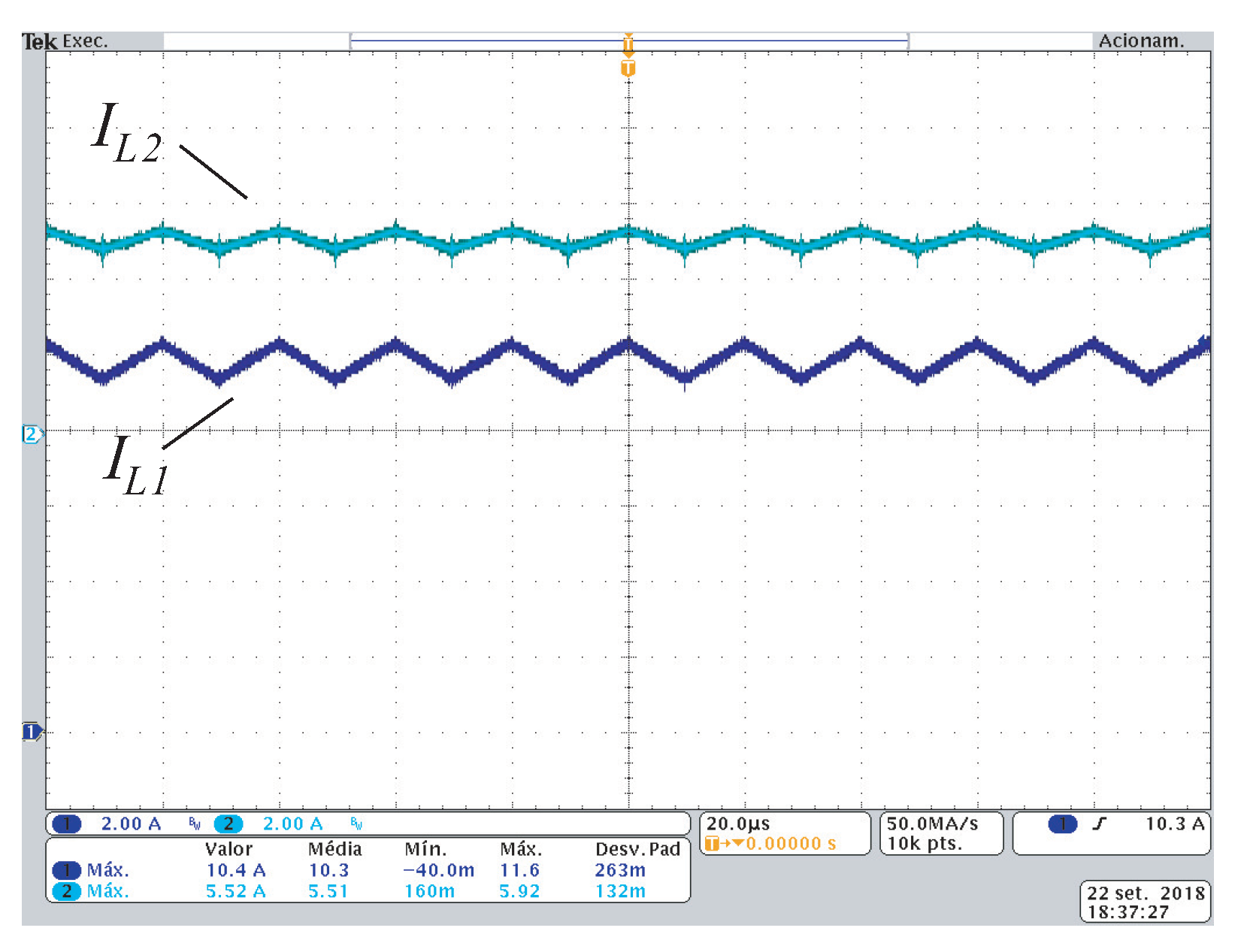Image resolution: width=1238 pixels, height=952 pixels.
Task: Toggle the Exec. run status indicator
Action: click(85, 41)
